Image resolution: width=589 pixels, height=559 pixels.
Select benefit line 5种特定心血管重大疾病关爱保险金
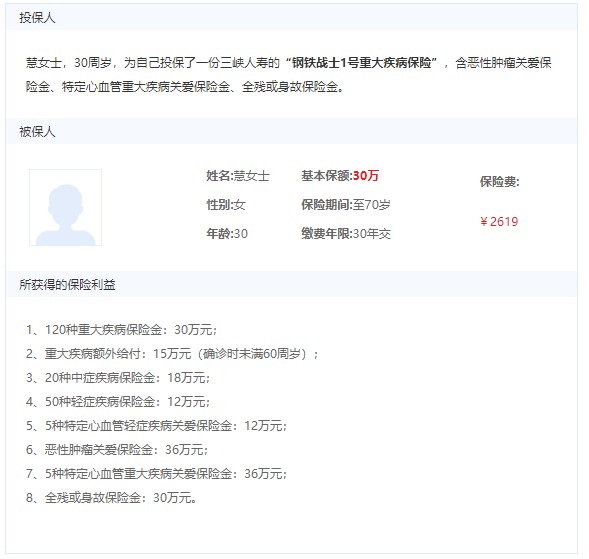(156, 474)
